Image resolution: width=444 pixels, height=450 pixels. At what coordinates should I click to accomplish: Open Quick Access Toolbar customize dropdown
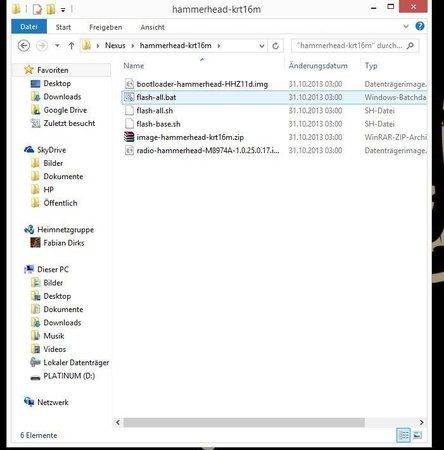(x=63, y=10)
